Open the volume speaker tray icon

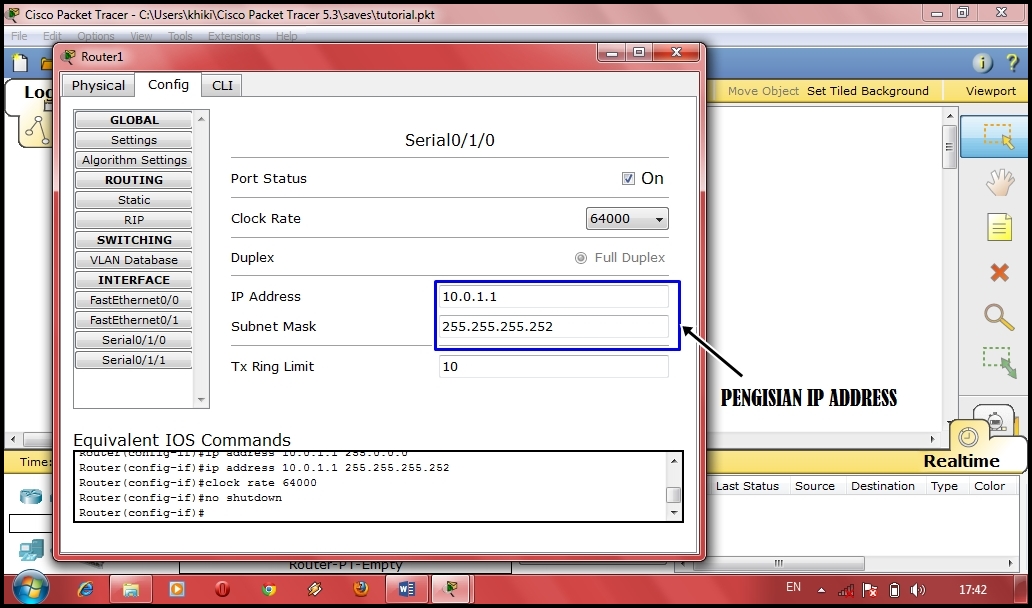(917, 590)
